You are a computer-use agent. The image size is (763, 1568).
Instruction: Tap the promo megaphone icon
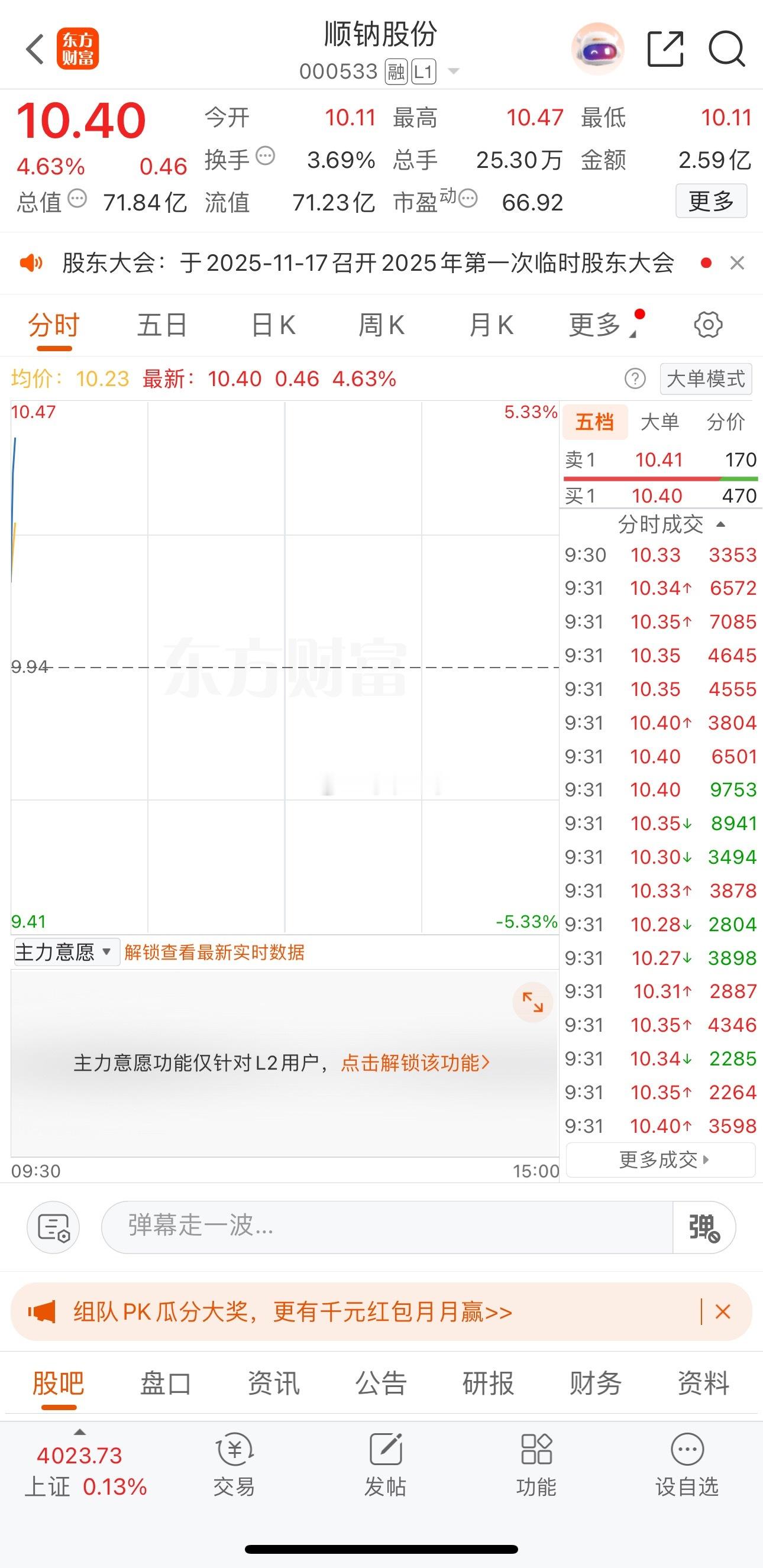(x=41, y=1312)
